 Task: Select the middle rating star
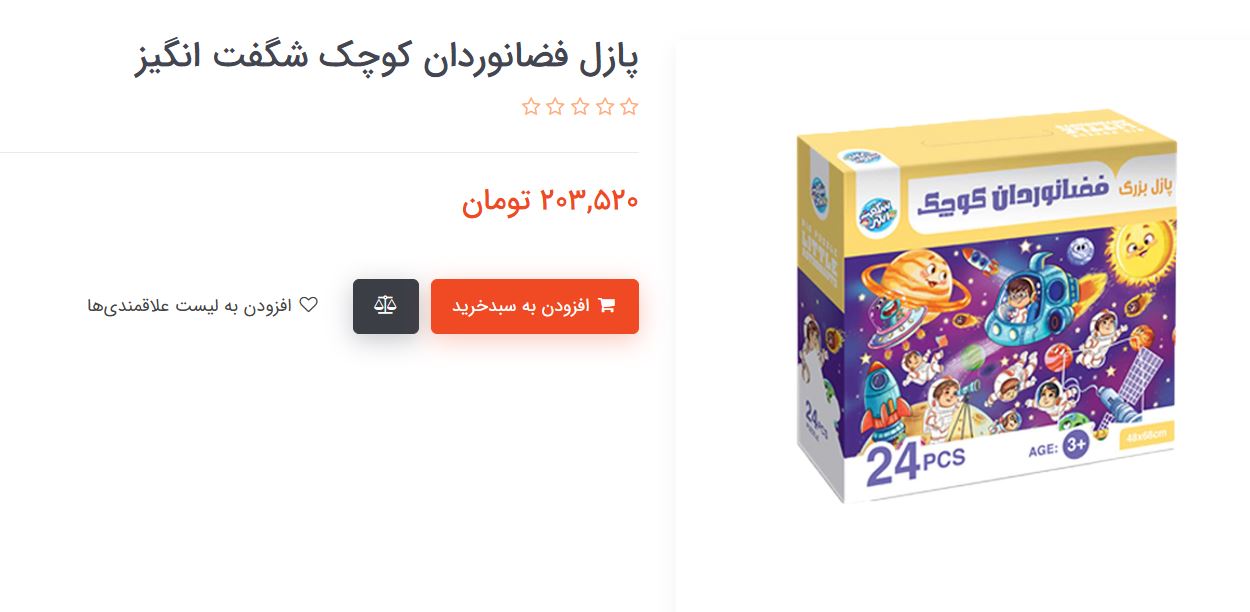click(580, 107)
